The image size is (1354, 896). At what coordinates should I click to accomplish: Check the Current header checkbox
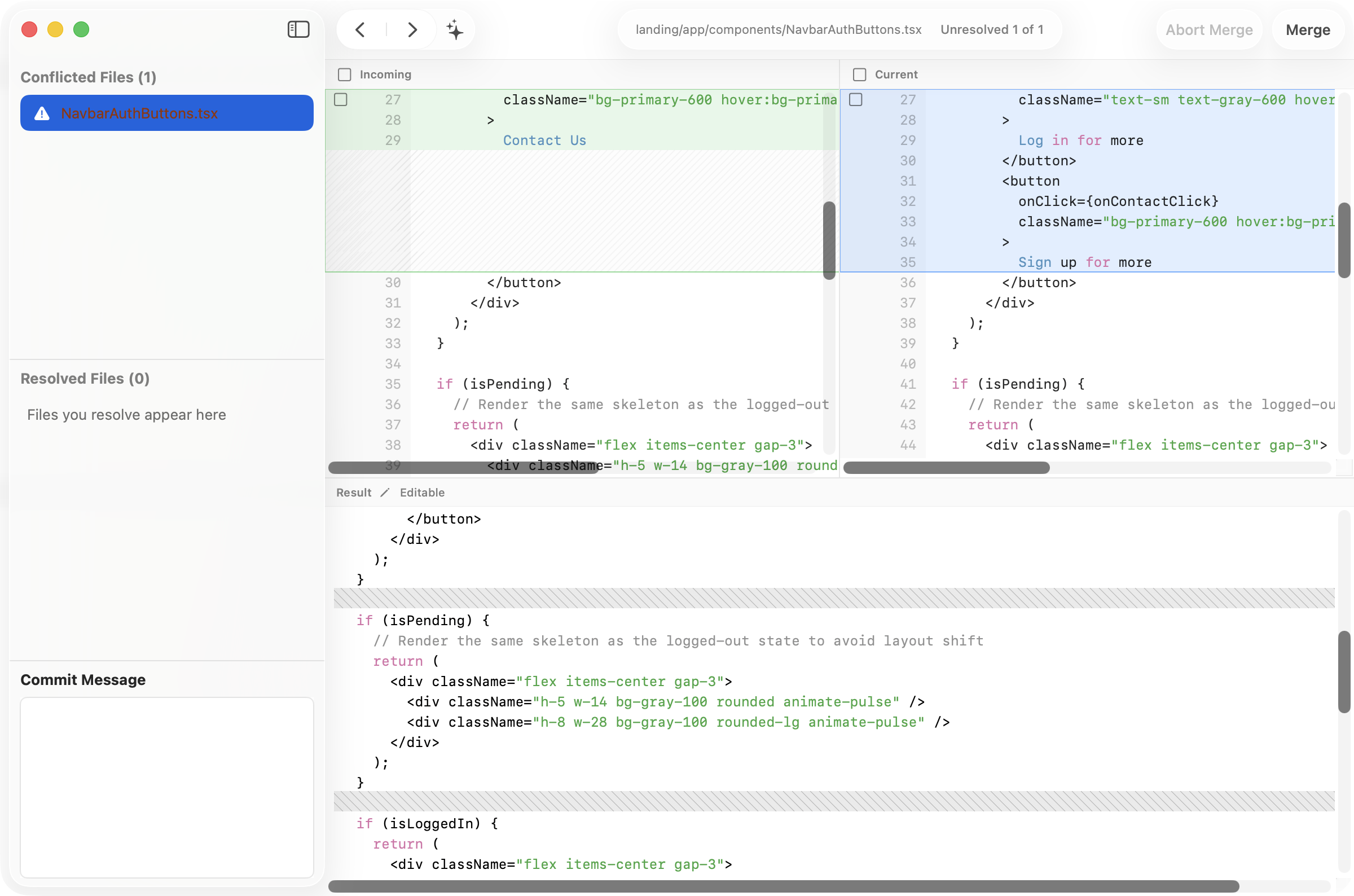coord(859,74)
